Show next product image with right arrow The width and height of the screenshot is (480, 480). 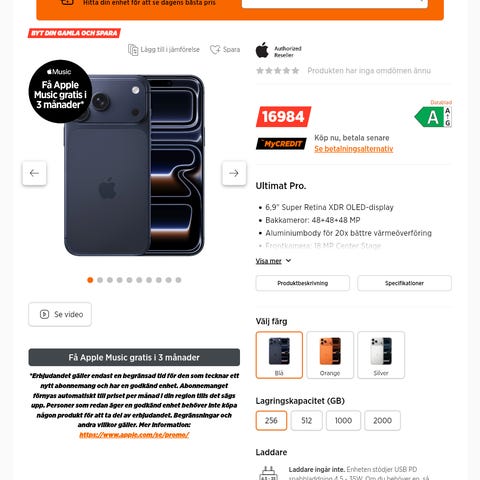pyautogui.click(x=234, y=173)
